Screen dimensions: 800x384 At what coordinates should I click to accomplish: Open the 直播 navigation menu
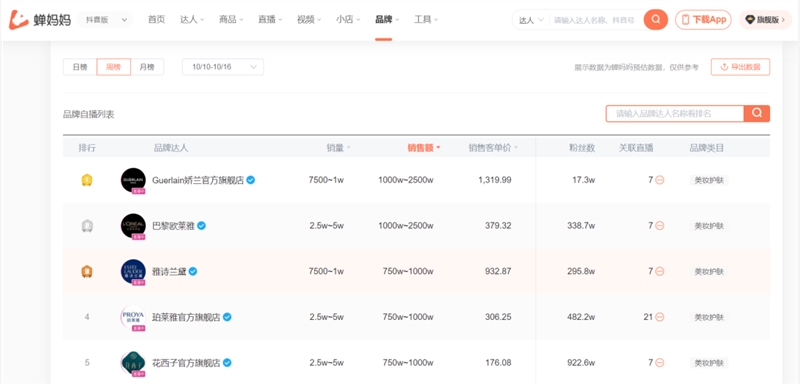tap(270, 20)
